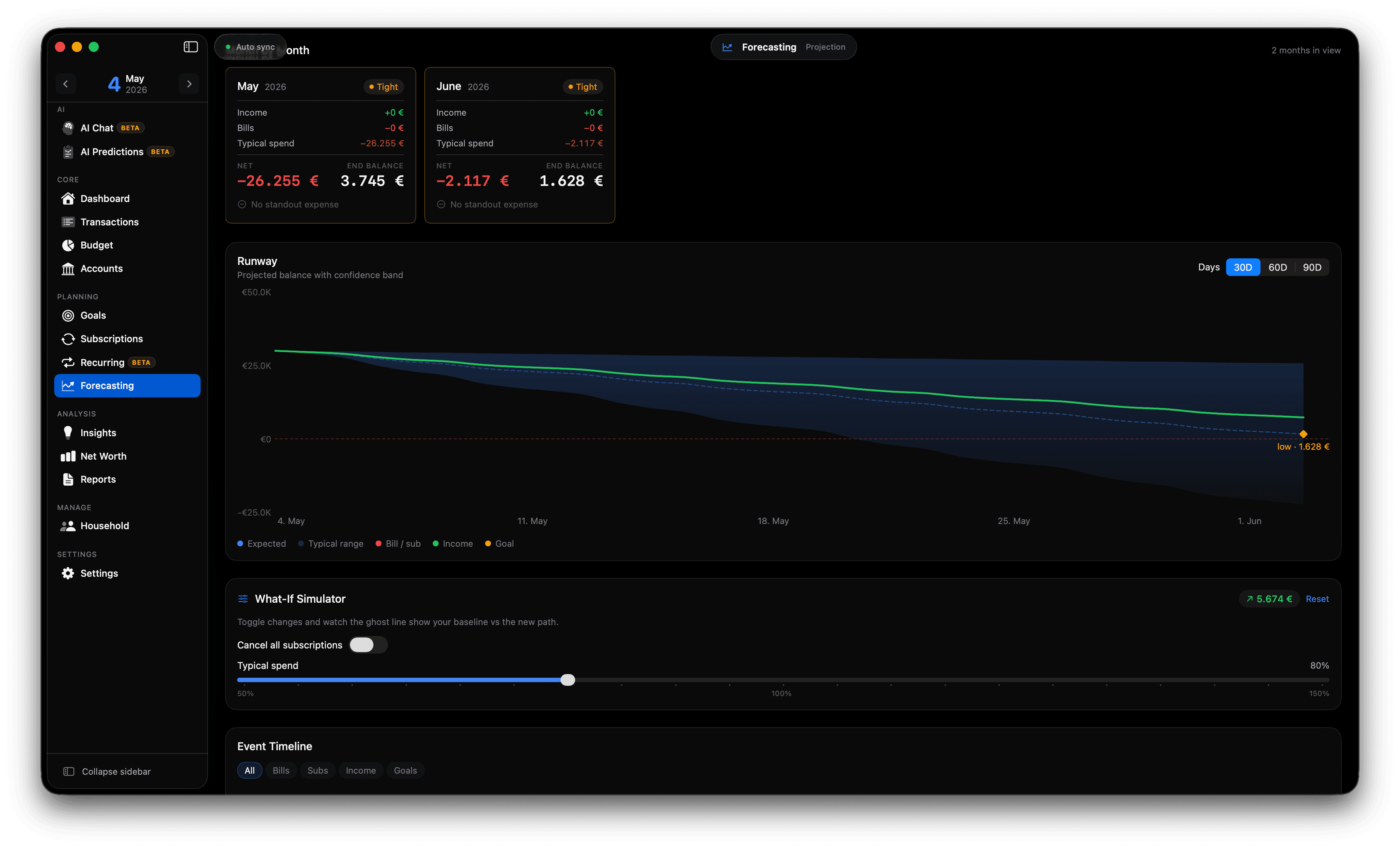Click the Auto sync status pill
Screen dimensions: 1400x849
click(250, 46)
